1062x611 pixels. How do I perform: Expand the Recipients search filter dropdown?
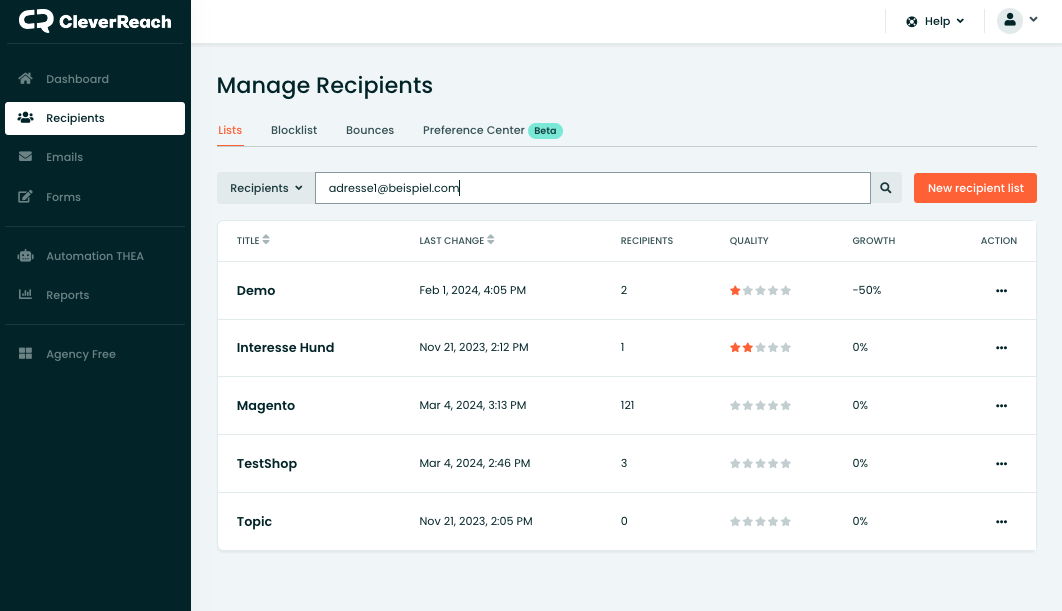266,188
